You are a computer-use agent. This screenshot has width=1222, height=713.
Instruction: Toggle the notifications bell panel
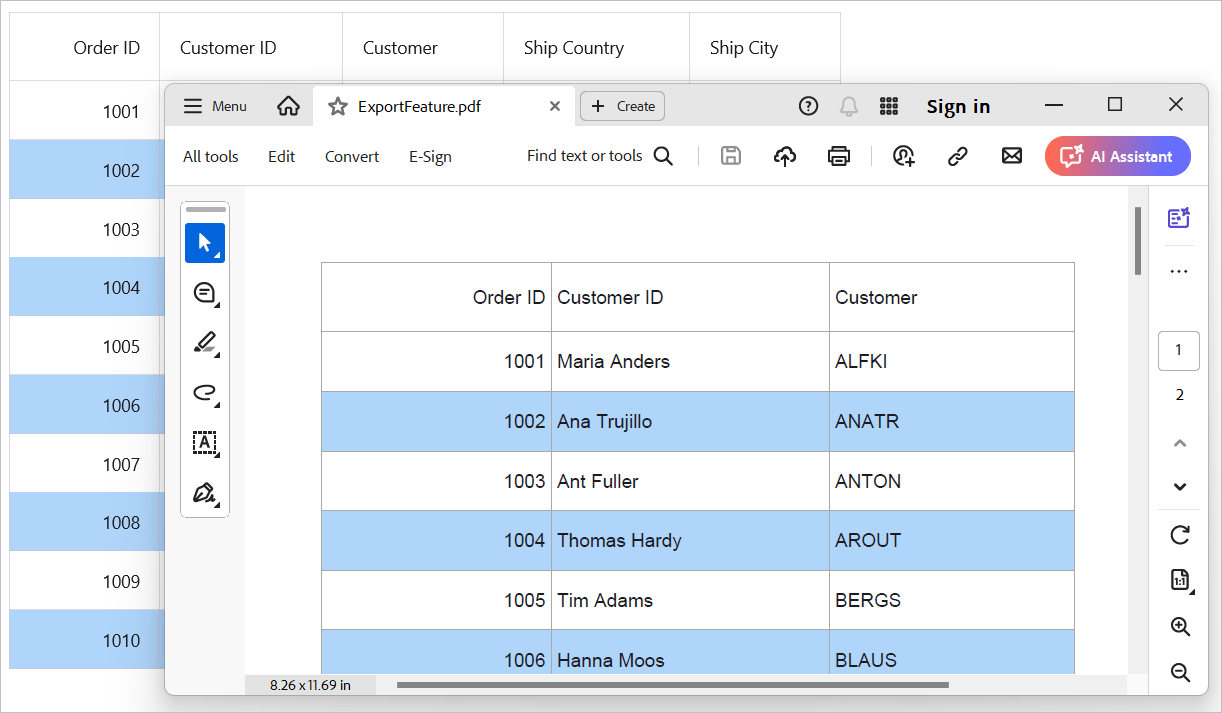(x=848, y=105)
